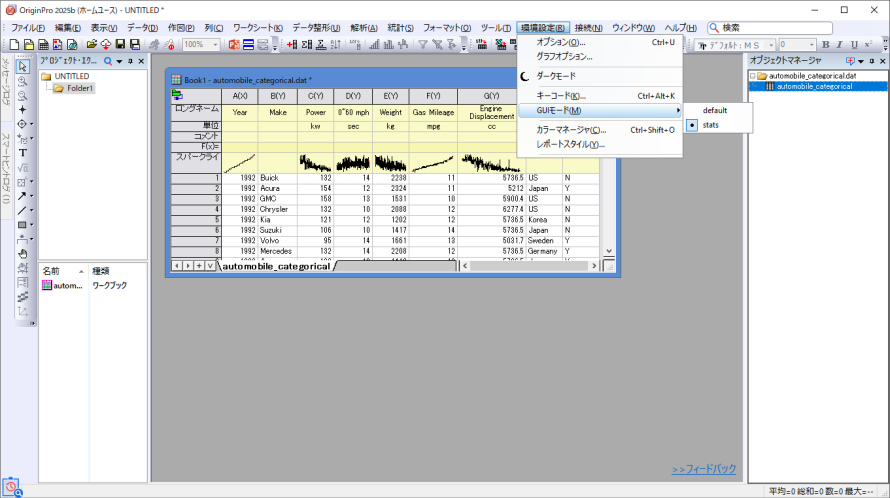This screenshot has height=498, width=890.
Task: Click the New Workbook toolbar icon
Action: coord(43,44)
